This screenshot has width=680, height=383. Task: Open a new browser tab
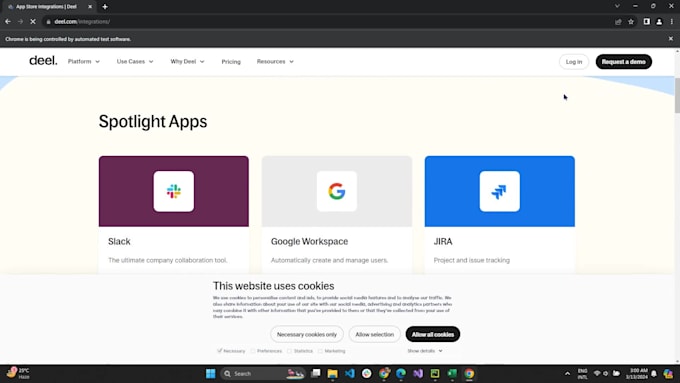pyautogui.click(x=105, y=7)
